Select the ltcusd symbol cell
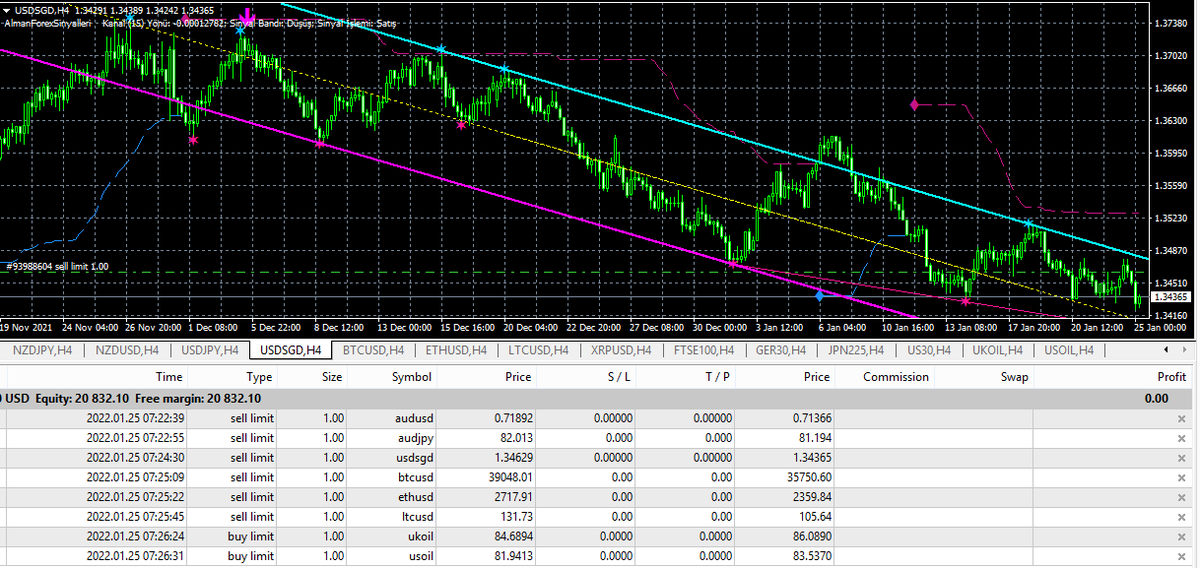 [x=416, y=516]
